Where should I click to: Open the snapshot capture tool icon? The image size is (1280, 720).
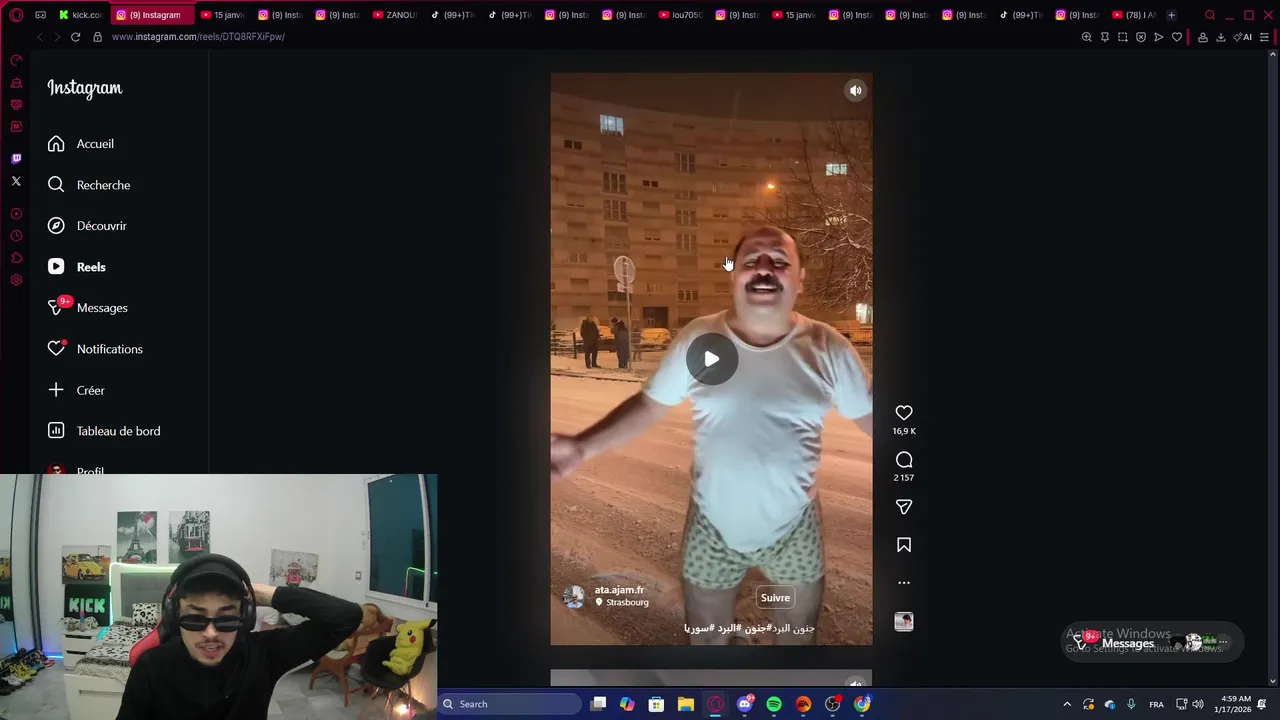(1122, 37)
